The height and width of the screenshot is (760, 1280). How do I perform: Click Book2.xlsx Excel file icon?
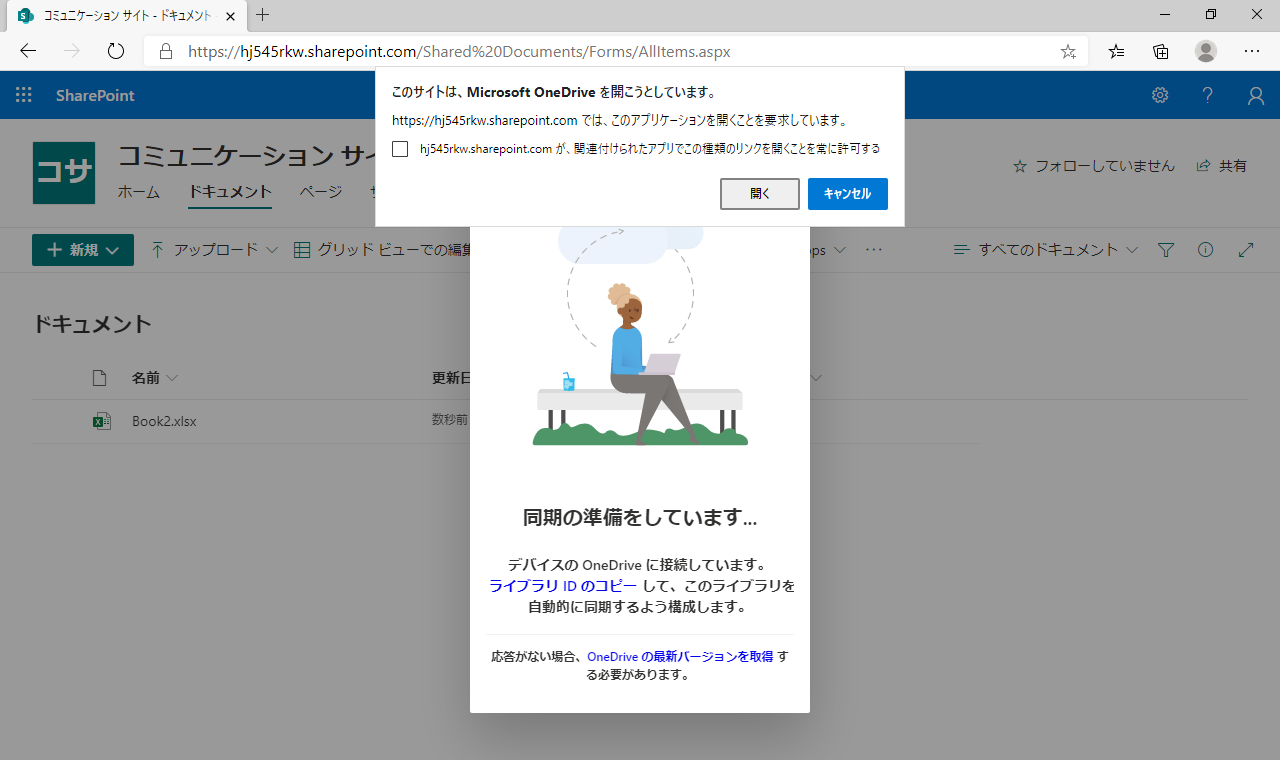pos(101,421)
